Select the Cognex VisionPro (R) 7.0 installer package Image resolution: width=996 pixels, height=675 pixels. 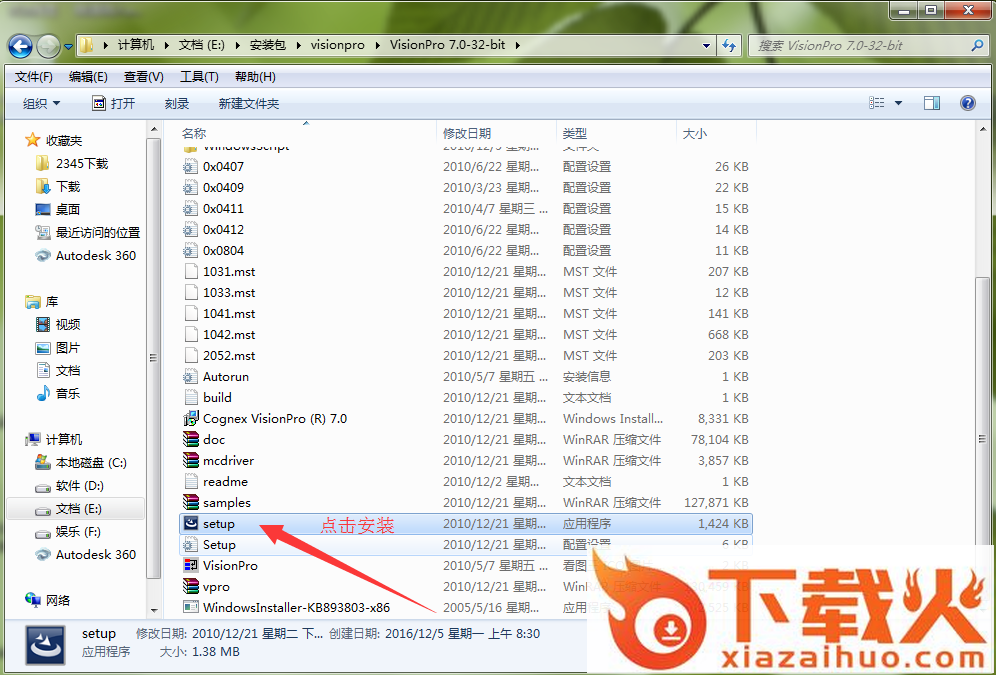[x=466, y=418]
